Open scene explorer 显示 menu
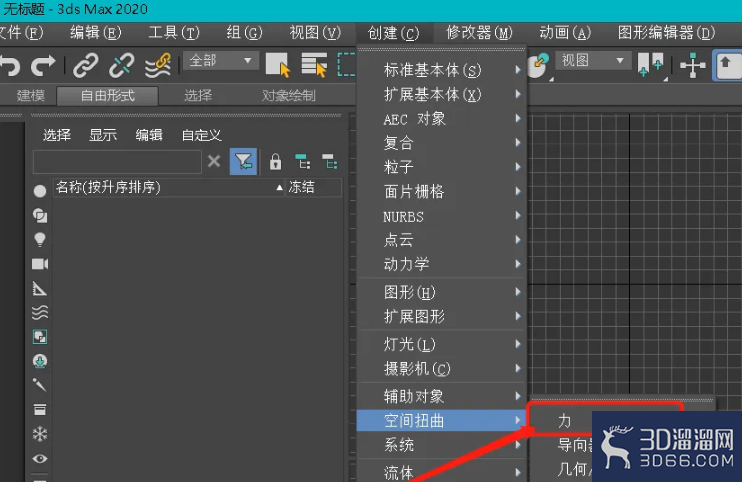Viewport: 742px width, 482px height. point(103,135)
